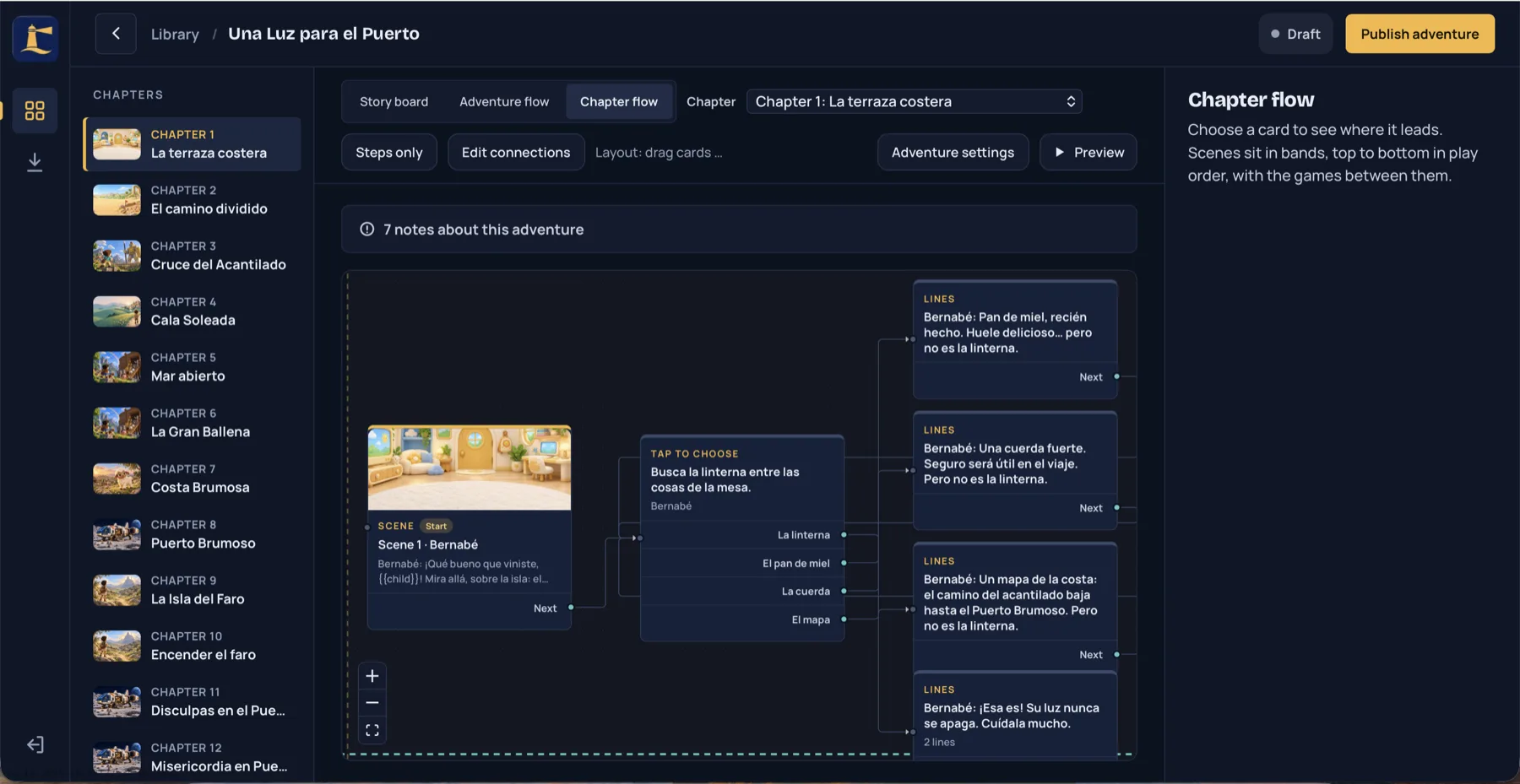1520x784 pixels.
Task: Click the logout icon in the sidebar
Action: pos(35,744)
